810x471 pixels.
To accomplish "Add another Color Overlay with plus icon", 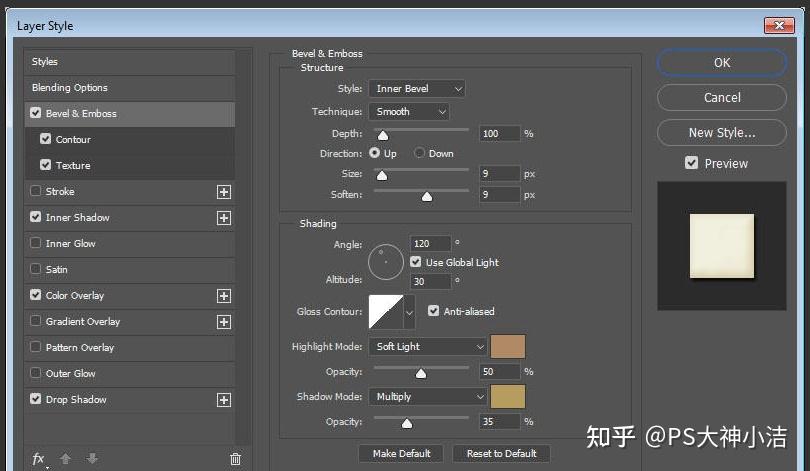I will tap(224, 296).
